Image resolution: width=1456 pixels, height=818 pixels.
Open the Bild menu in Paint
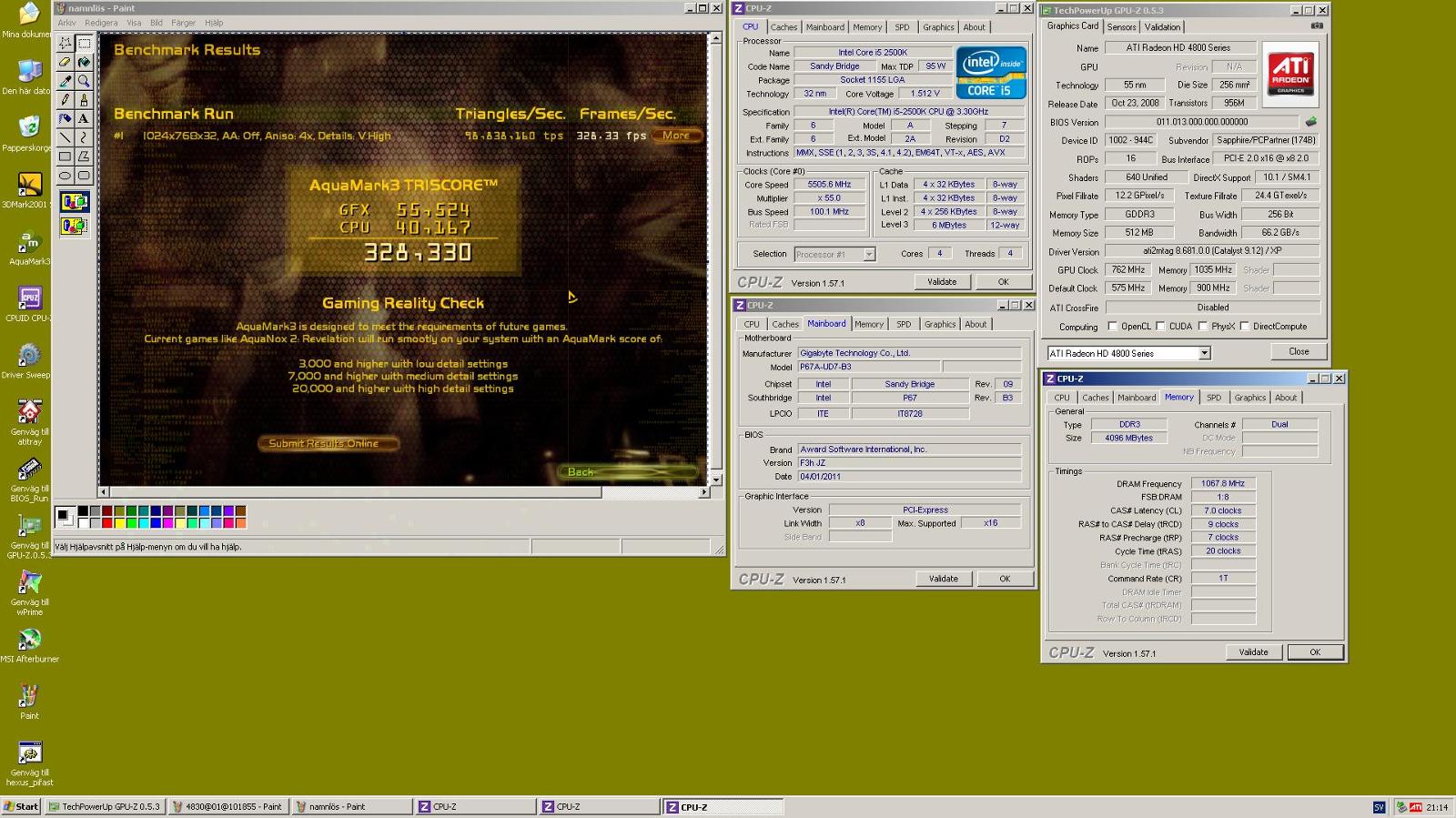click(x=157, y=23)
